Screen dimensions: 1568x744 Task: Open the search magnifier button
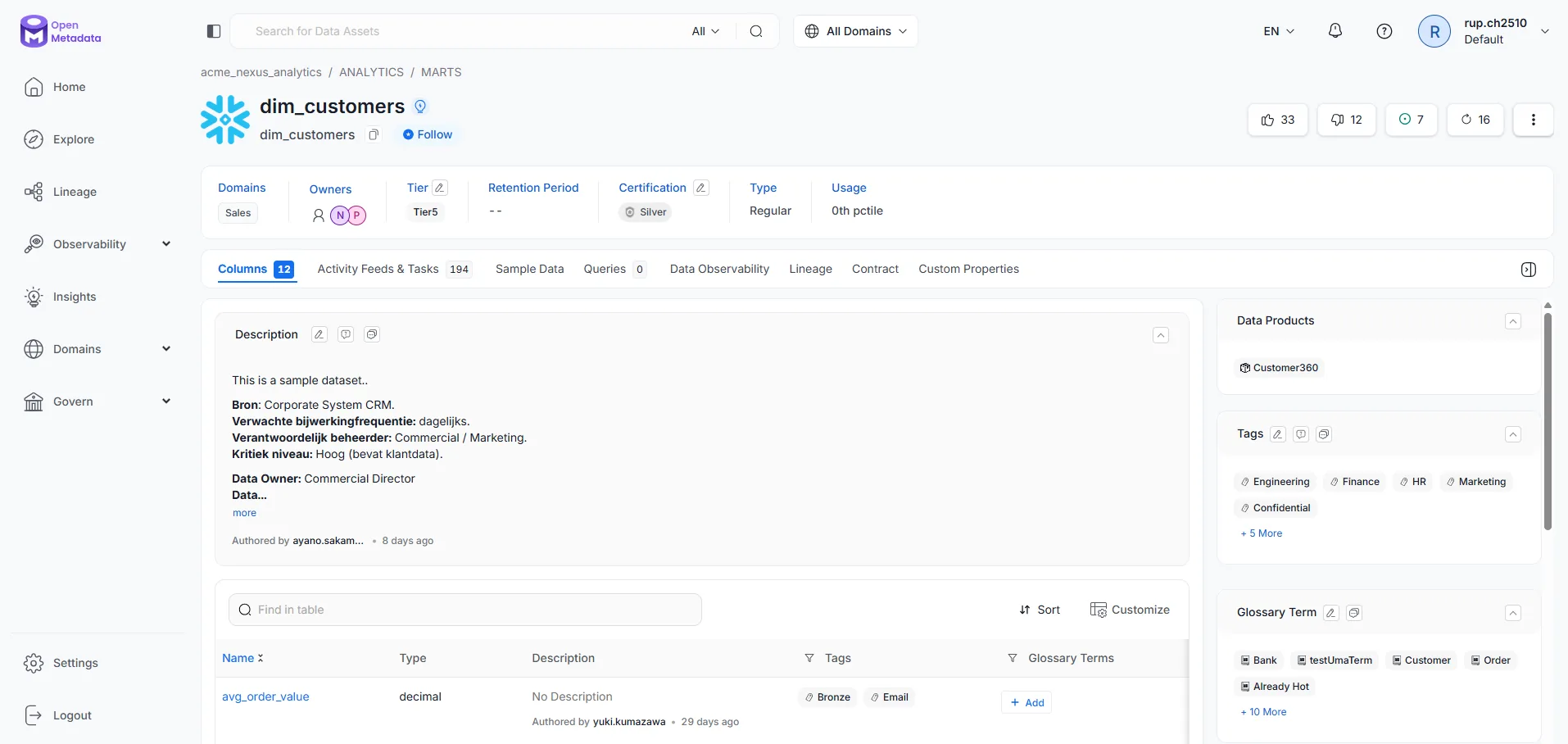[756, 31]
